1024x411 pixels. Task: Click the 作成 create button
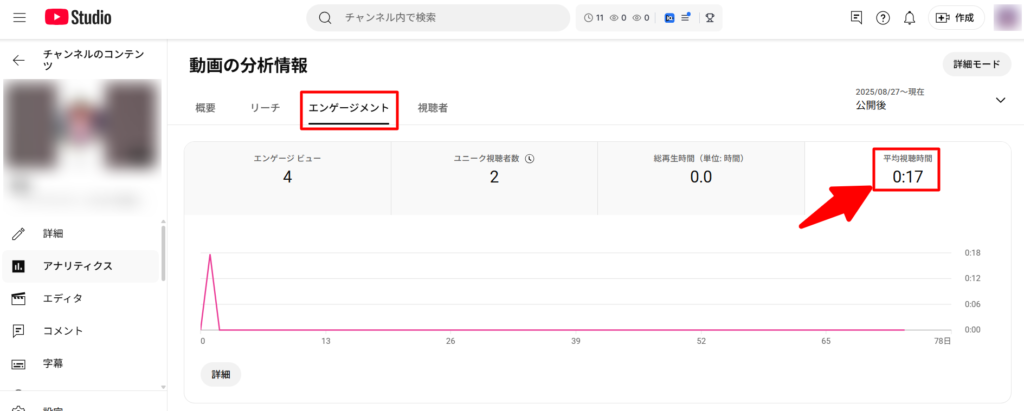click(x=957, y=18)
